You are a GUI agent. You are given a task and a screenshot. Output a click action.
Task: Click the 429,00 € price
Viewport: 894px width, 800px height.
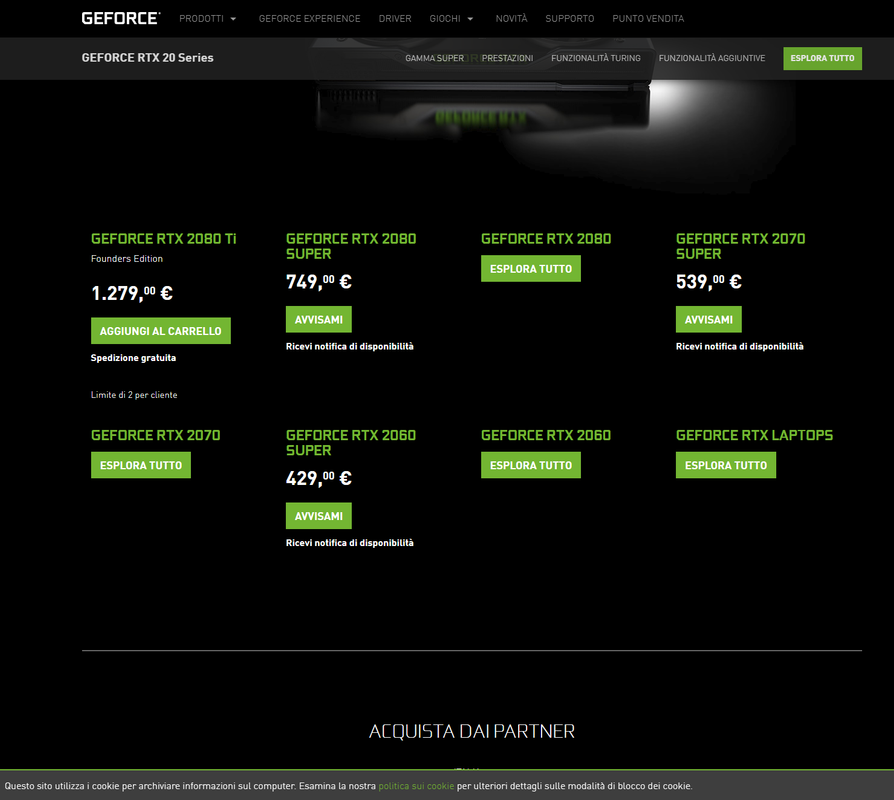[319, 478]
